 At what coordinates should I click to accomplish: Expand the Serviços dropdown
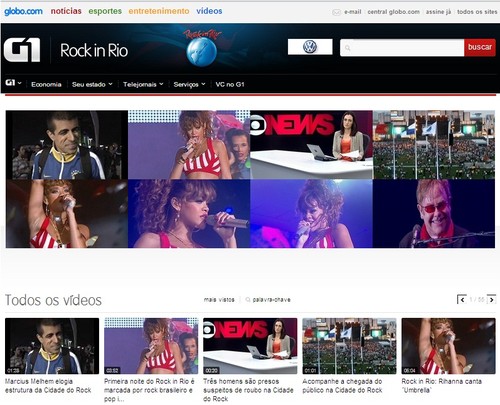pos(189,84)
